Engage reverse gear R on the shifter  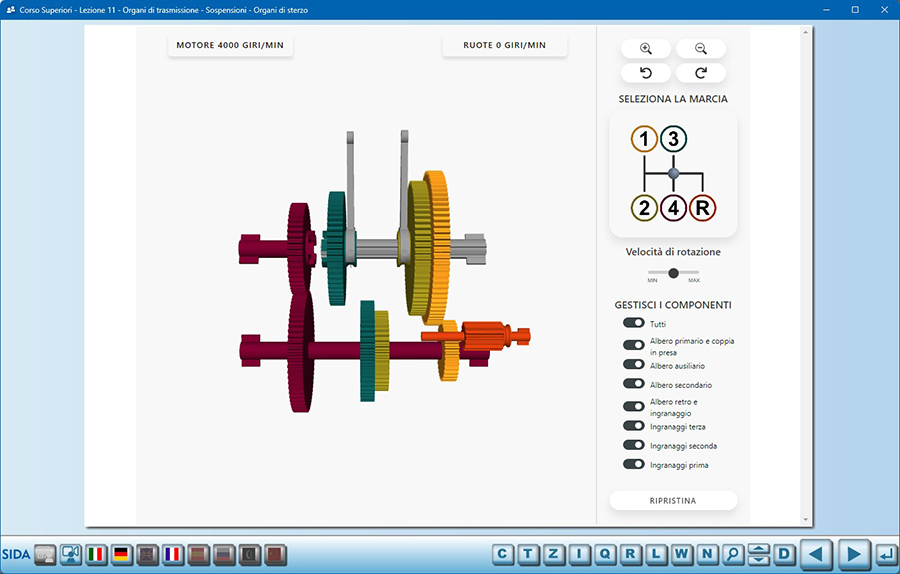[x=703, y=208]
